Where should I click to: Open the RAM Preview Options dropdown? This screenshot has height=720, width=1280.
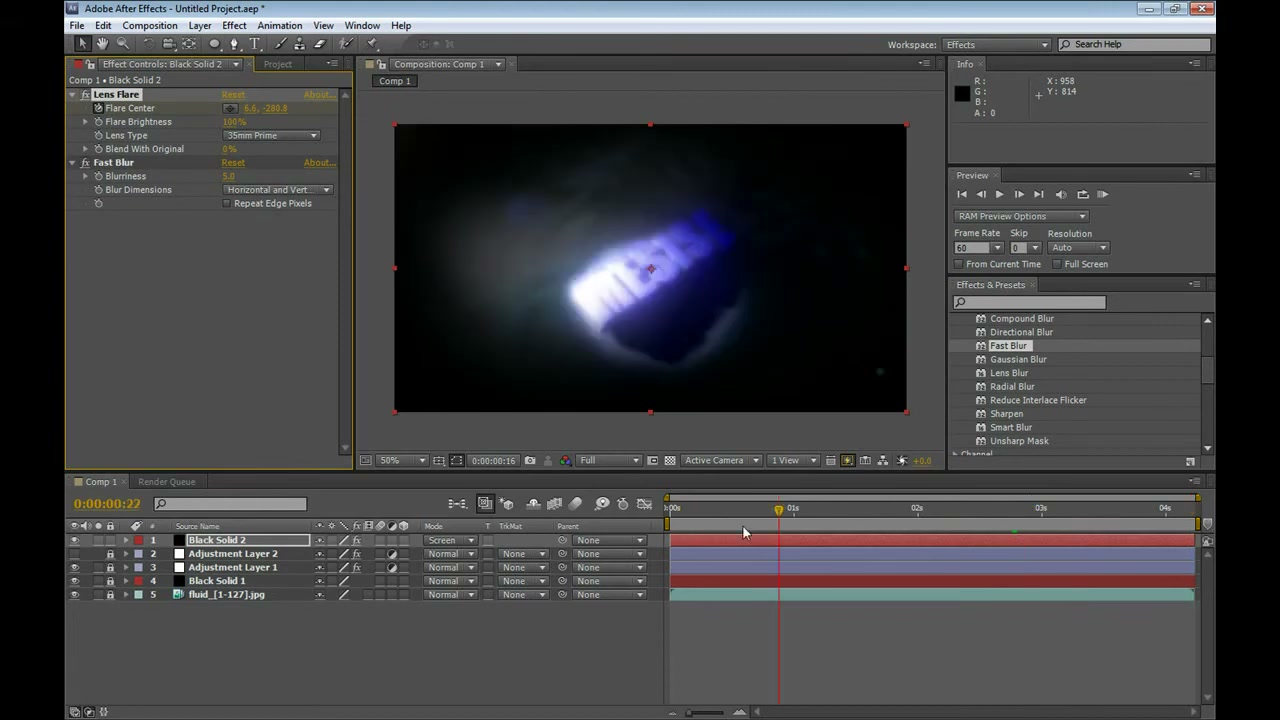(1020, 216)
